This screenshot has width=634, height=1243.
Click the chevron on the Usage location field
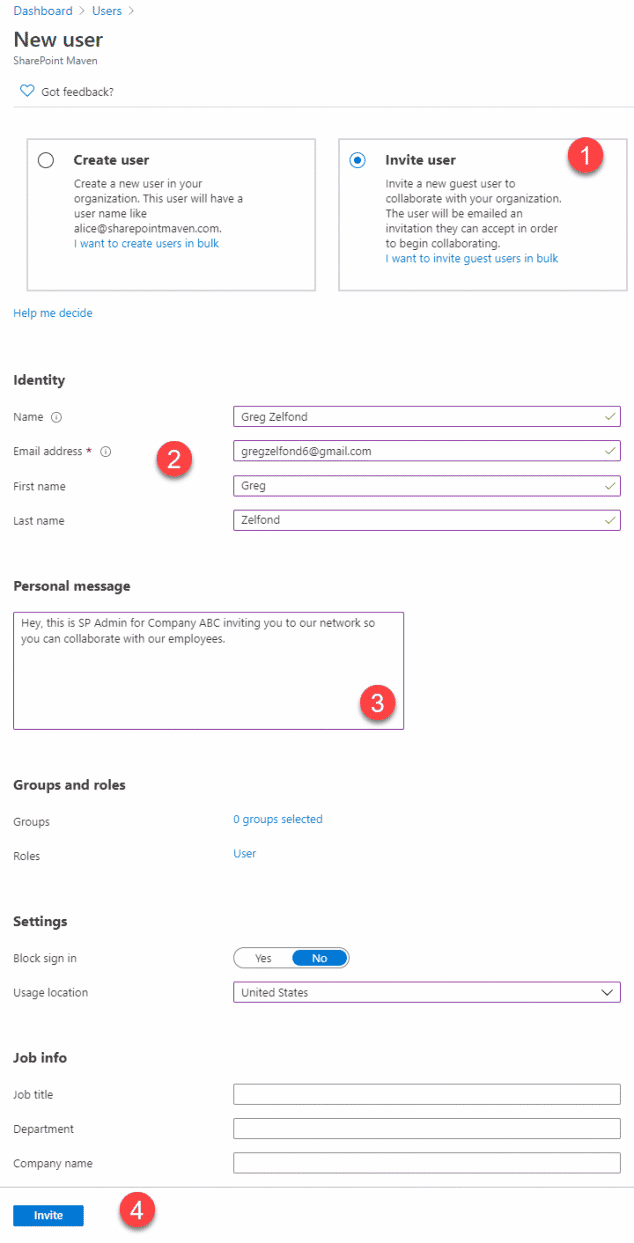tap(607, 992)
